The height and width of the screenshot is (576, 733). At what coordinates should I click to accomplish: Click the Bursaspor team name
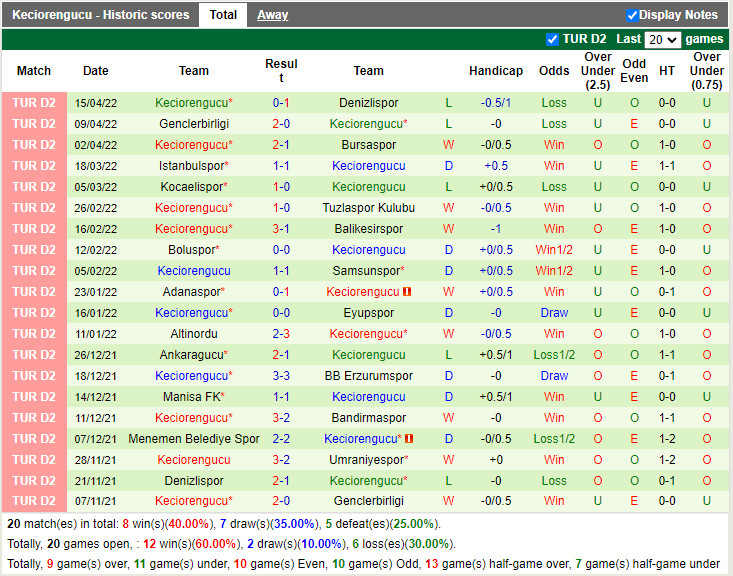368,145
